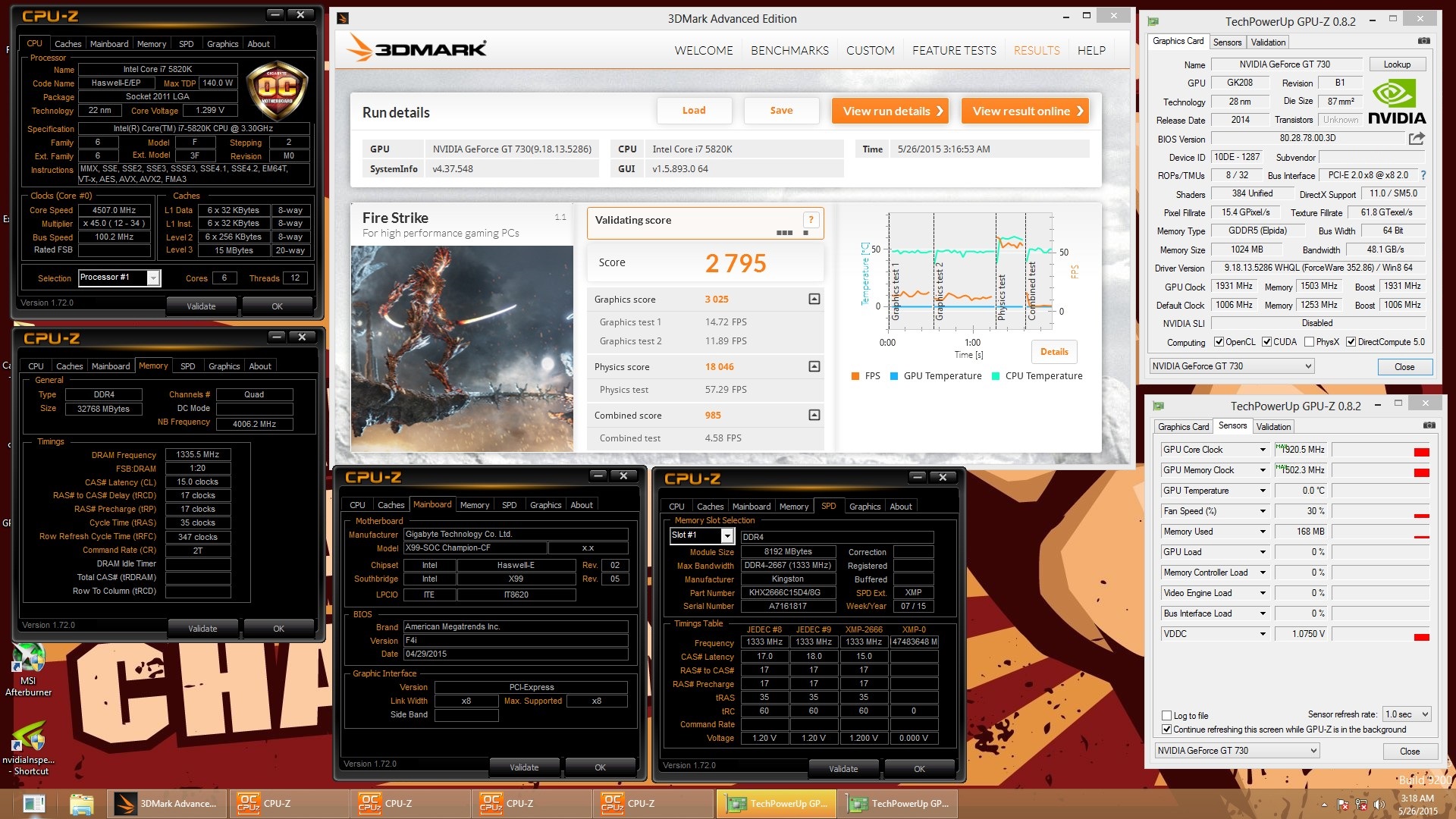Click the speaker icon in the system tray
The width and height of the screenshot is (1456, 819).
coord(1380,803)
